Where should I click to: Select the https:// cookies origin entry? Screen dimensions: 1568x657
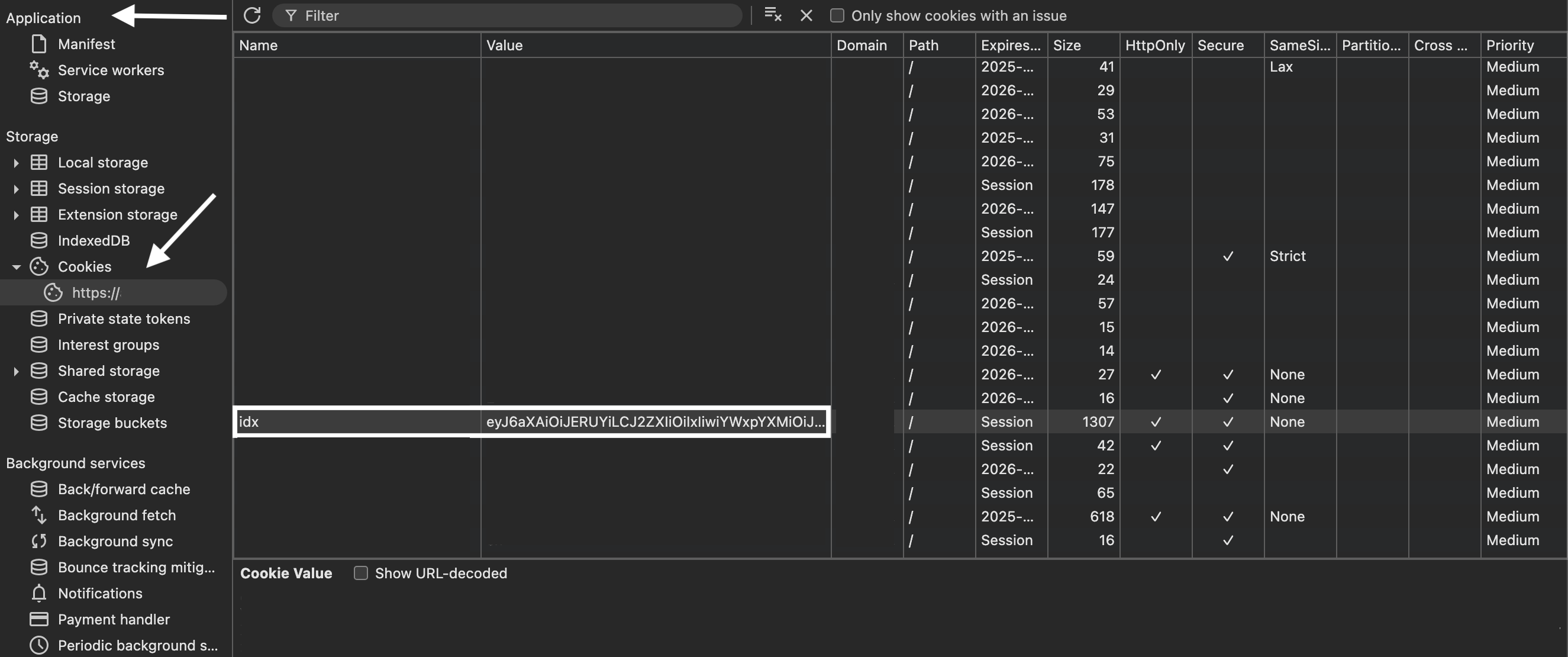click(96, 293)
